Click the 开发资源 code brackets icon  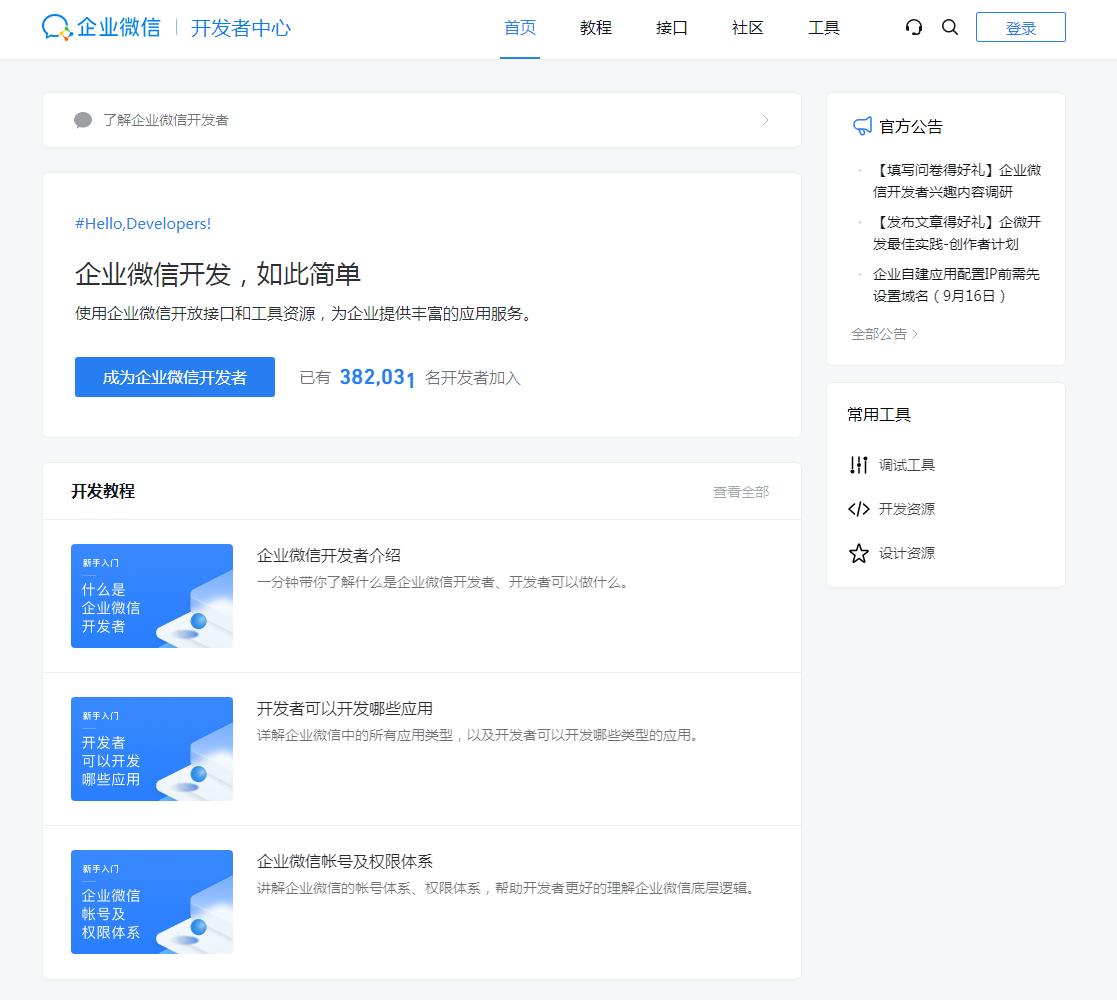pyautogui.click(x=858, y=509)
